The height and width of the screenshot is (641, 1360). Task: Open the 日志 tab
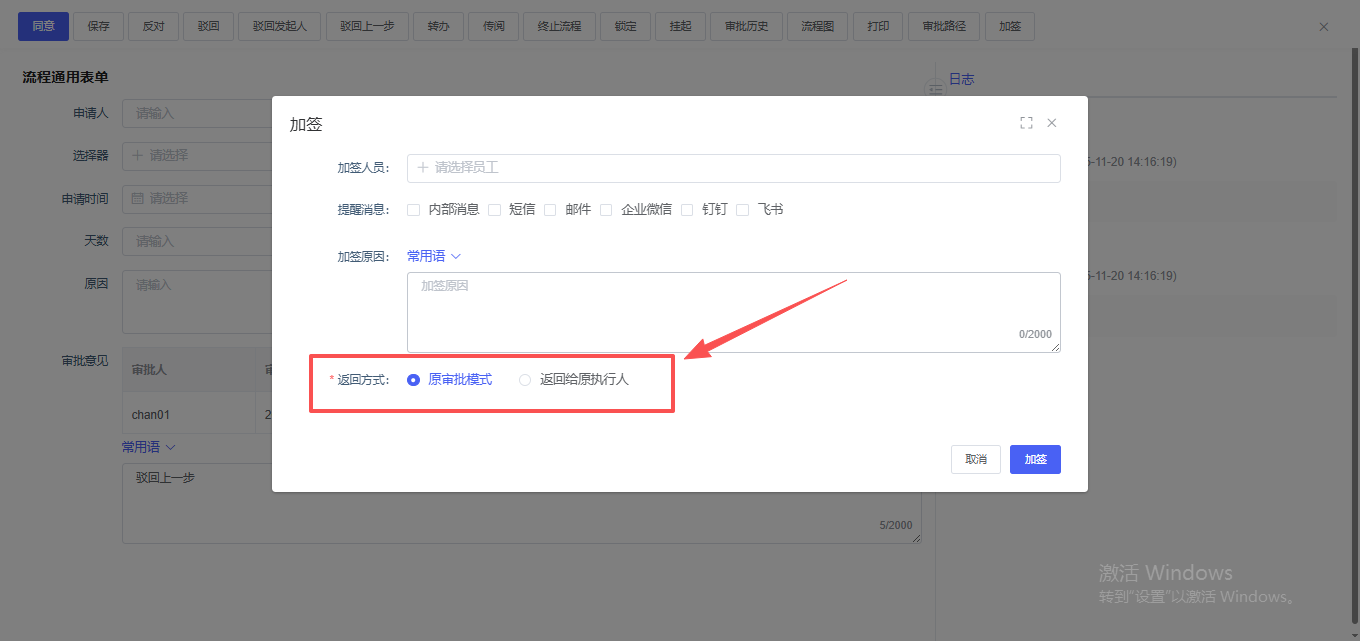coord(961,79)
